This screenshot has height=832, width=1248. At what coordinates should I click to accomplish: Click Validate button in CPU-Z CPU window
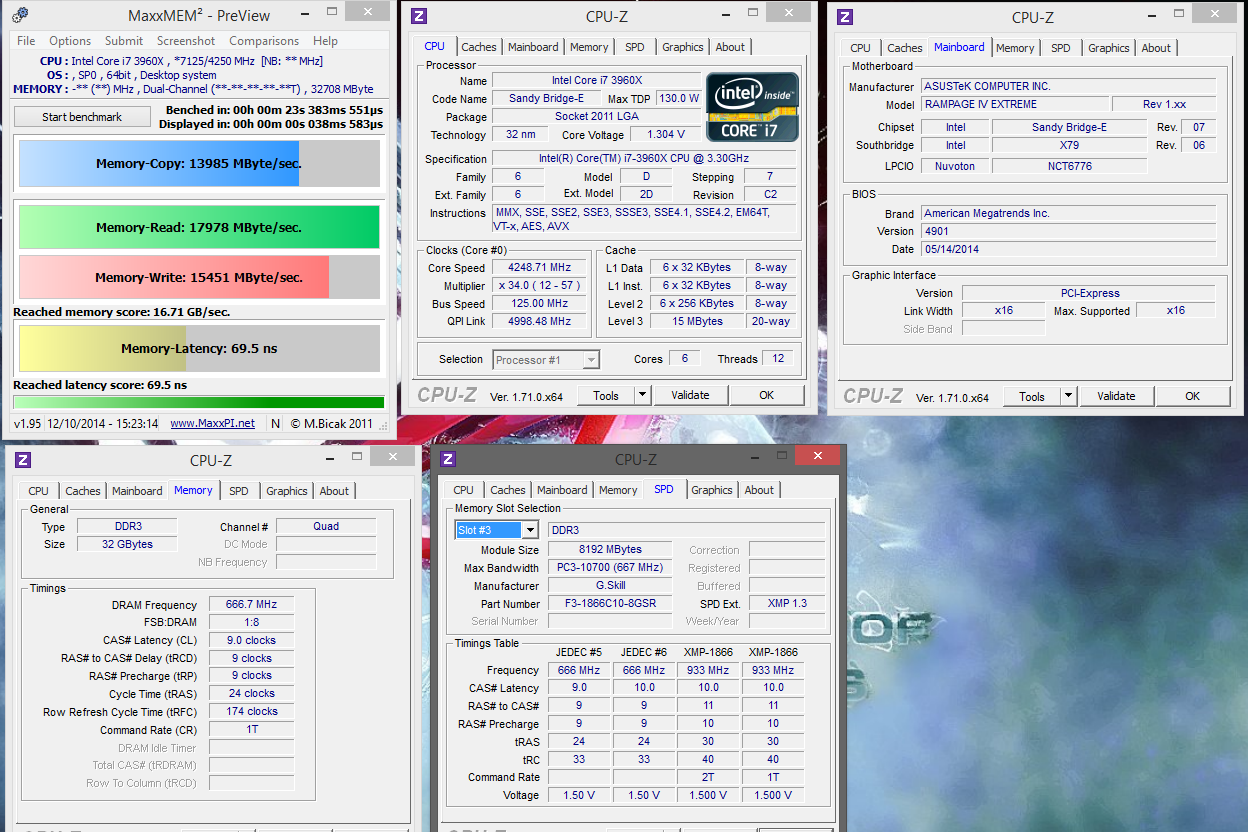tap(690, 395)
